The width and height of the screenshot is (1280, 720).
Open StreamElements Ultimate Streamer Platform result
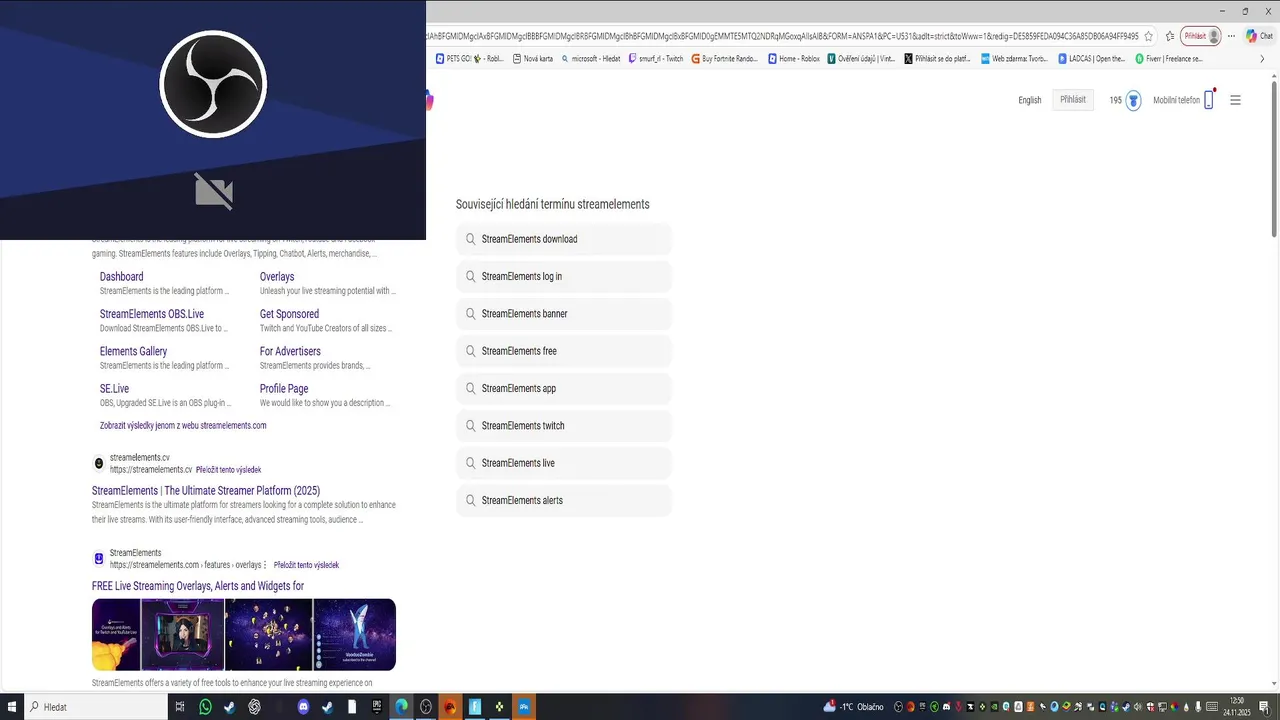206,491
